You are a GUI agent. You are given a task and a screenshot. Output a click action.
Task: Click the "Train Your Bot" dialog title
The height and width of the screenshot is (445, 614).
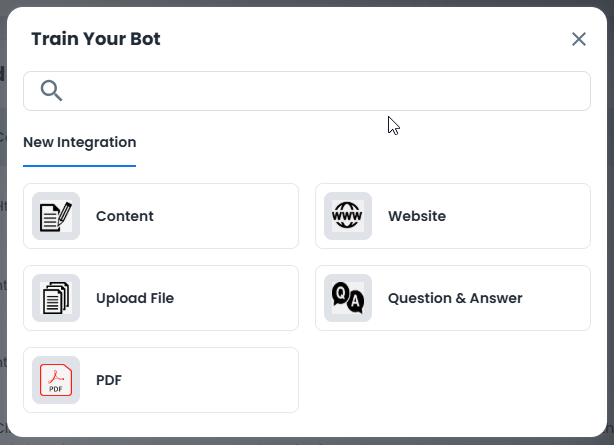tap(96, 39)
